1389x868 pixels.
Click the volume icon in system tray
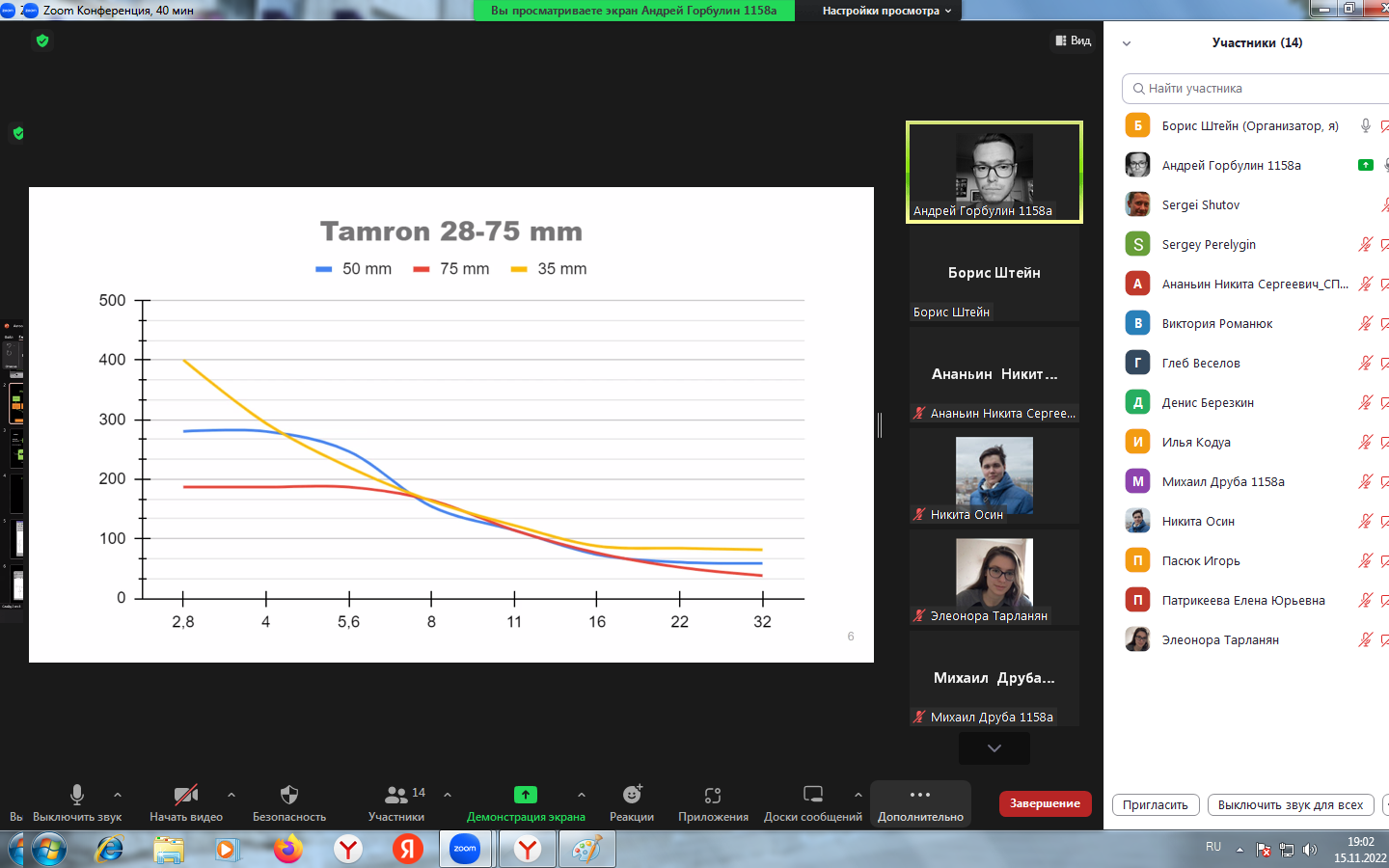pos(1309,850)
